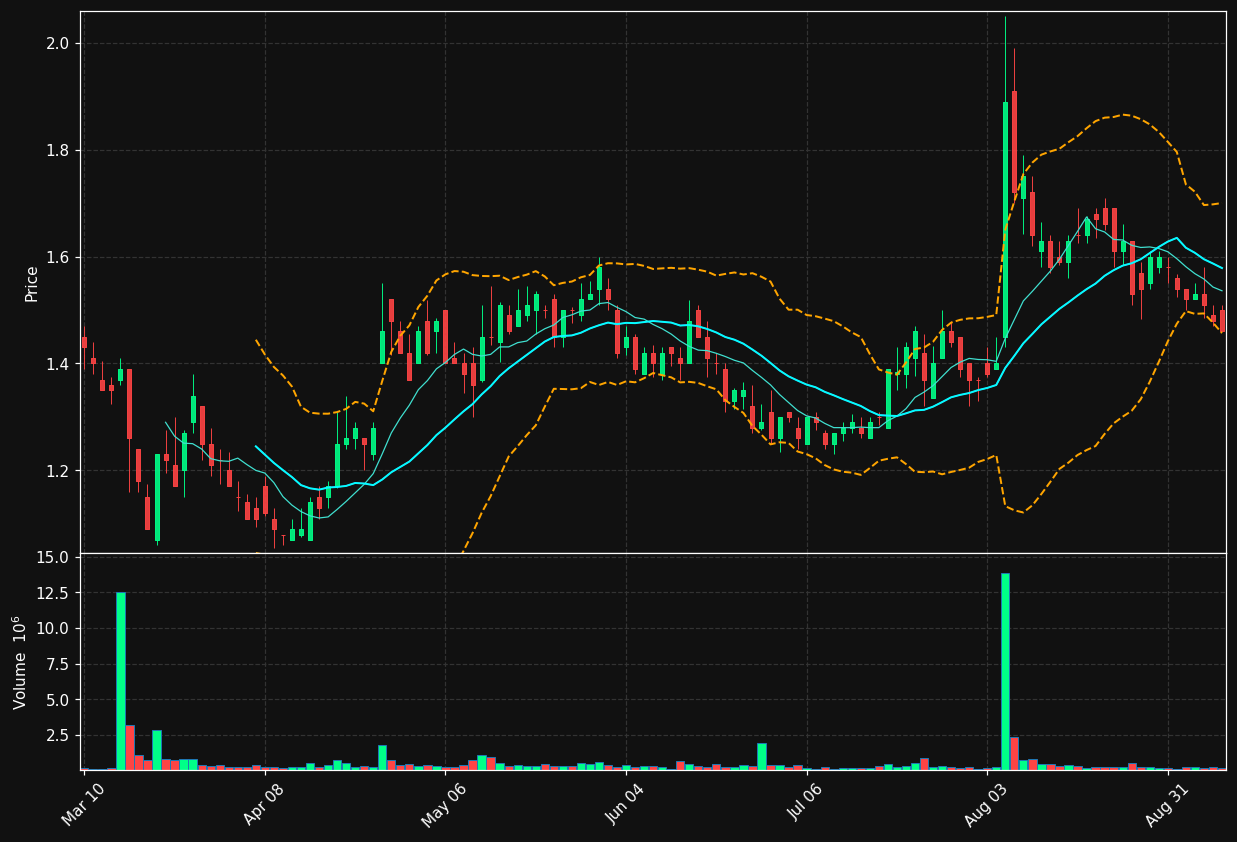Click the Aug 31 date label
The width and height of the screenshot is (1237, 842).
[1168, 804]
